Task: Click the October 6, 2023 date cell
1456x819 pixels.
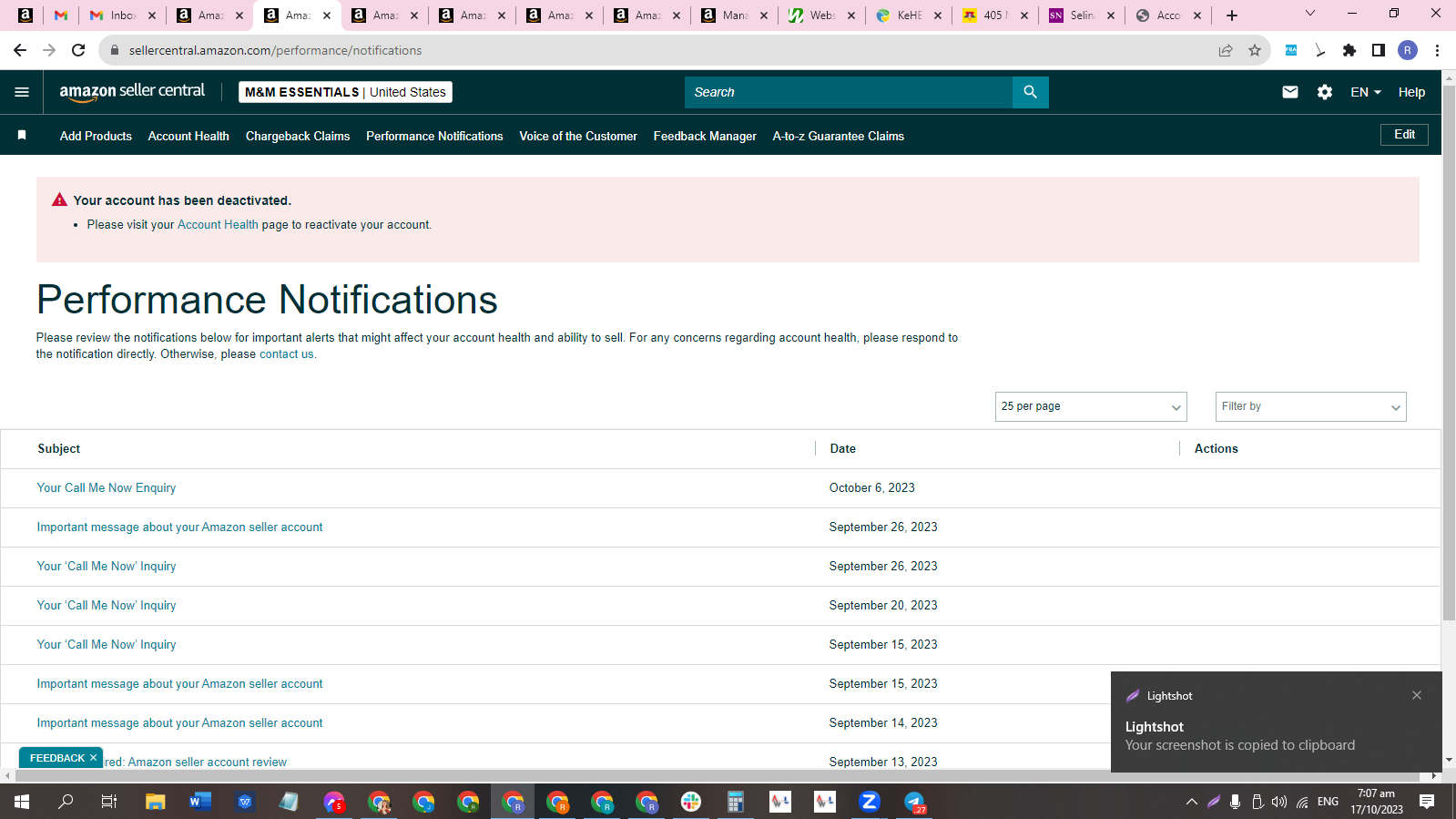Action: (x=871, y=488)
